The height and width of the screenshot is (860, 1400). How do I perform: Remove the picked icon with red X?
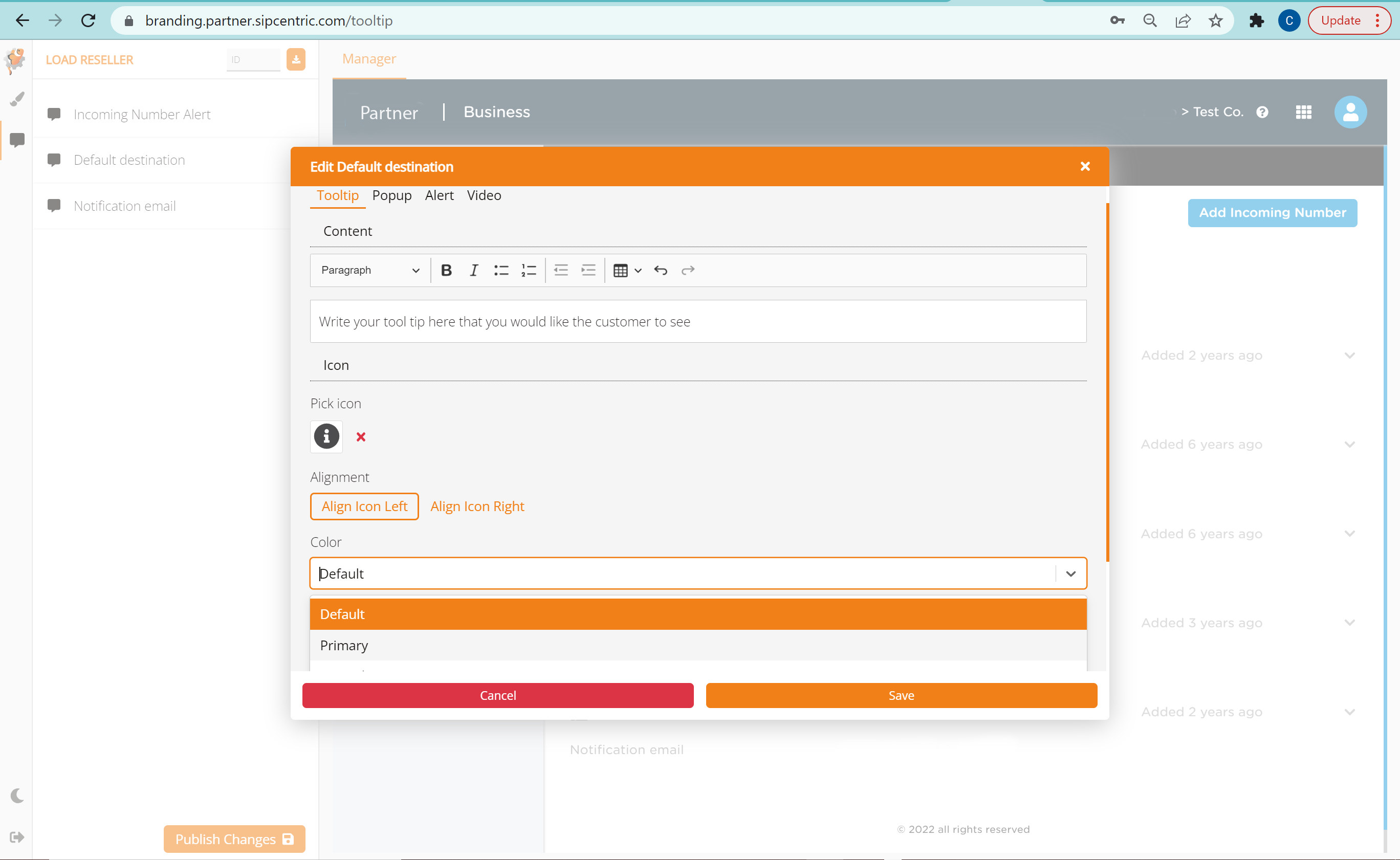(x=361, y=437)
